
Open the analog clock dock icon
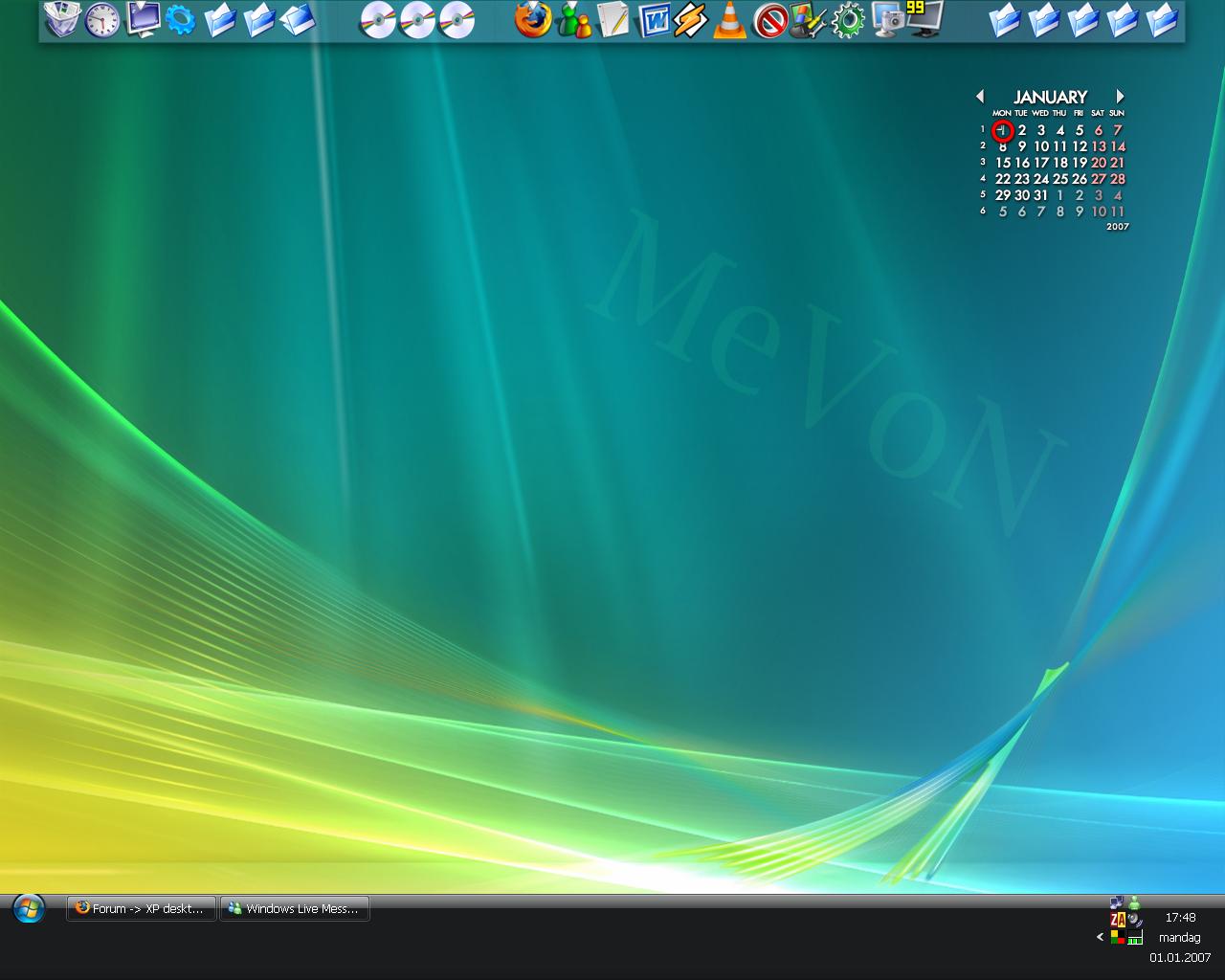[x=102, y=20]
